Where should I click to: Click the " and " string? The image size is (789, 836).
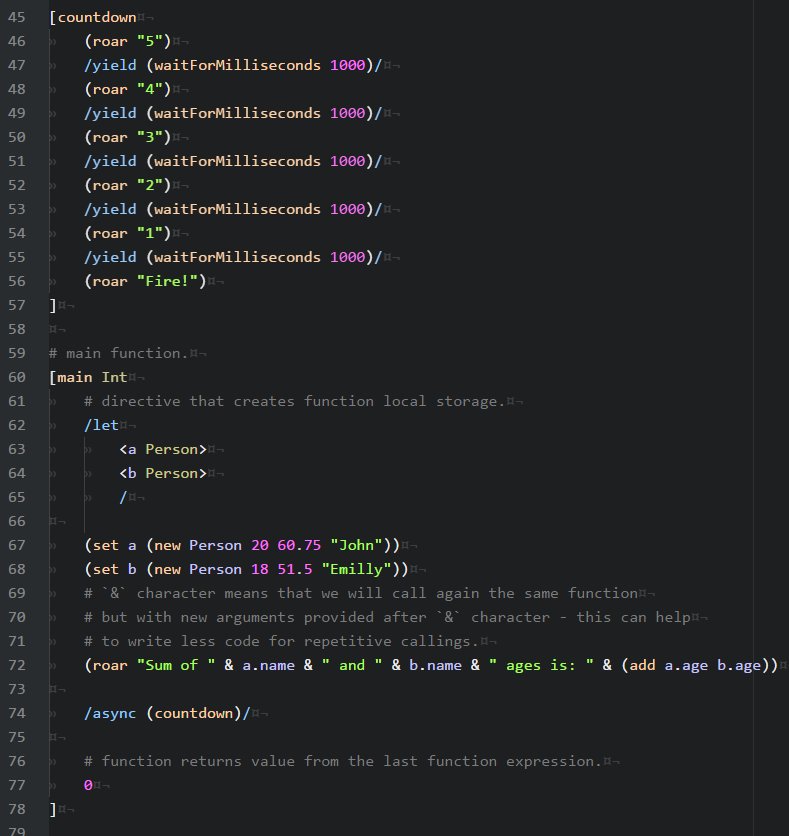[352, 665]
